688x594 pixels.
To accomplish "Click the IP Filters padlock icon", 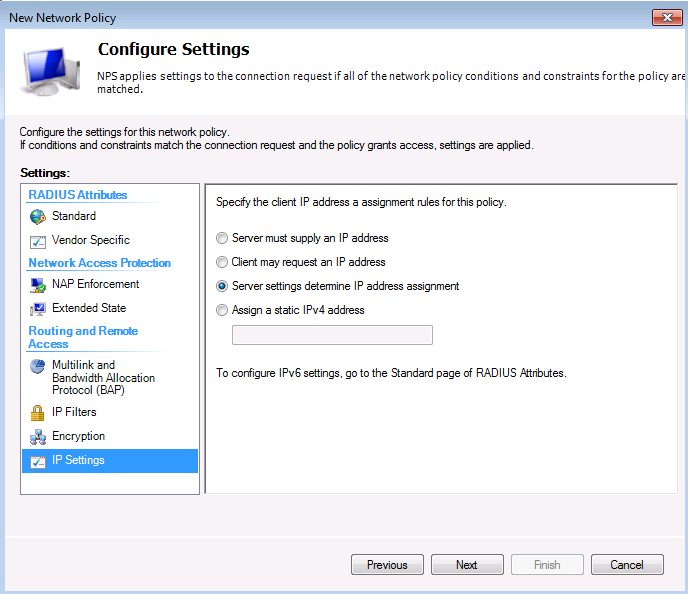I will (38, 412).
